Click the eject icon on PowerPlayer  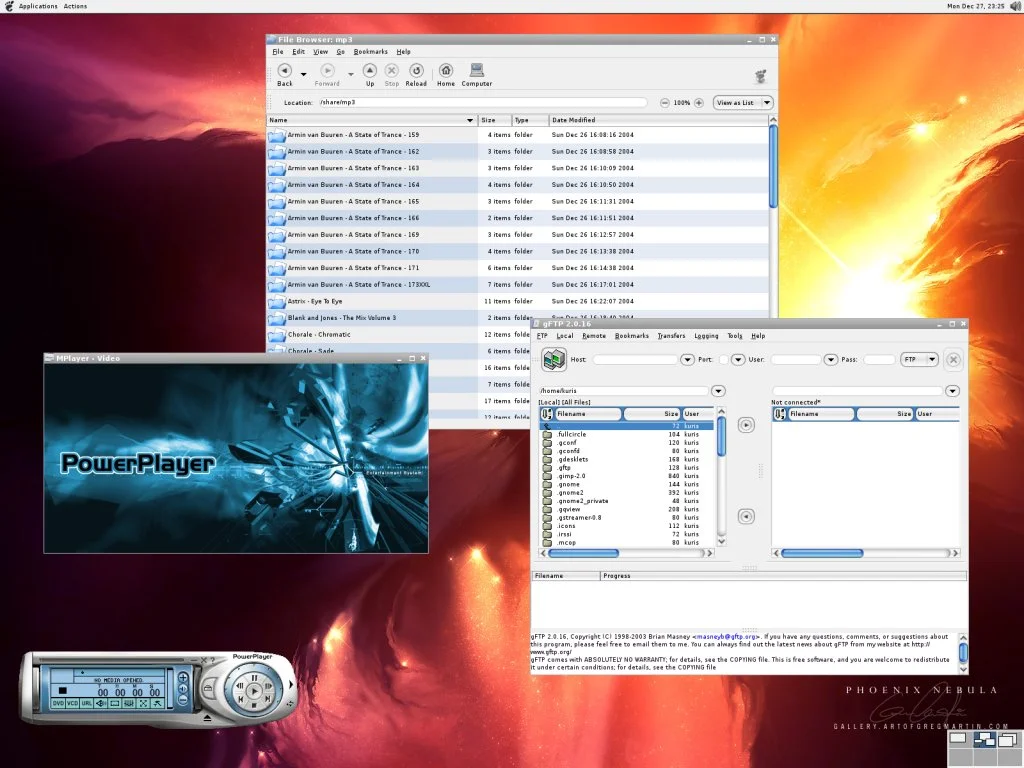pyautogui.click(x=207, y=718)
